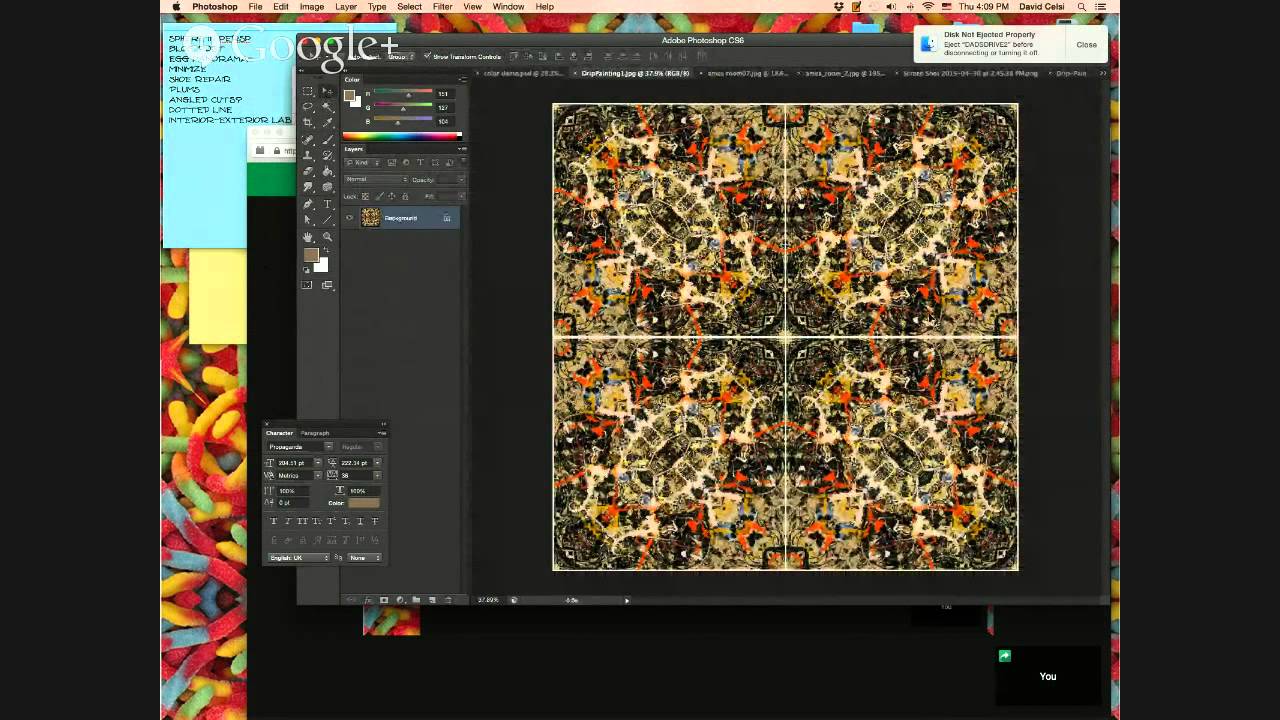Select the Line shape tool
Image resolution: width=1280 pixels, height=720 pixels.
(x=327, y=219)
